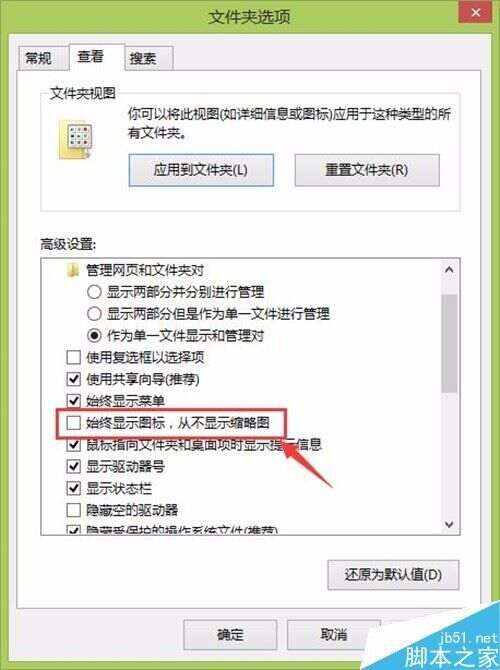This screenshot has height=670, width=500.
Task: Enable 始终显示图标，从不显示缩略图 checkbox
Action: (x=74, y=423)
